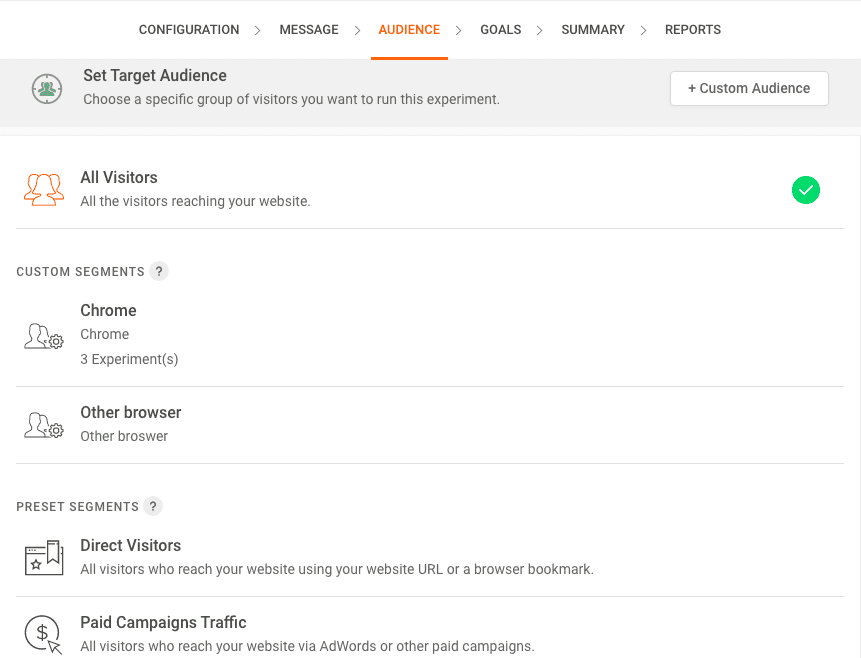The width and height of the screenshot is (861, 658).
Task: Toggle the All Visitors green checkmark
Action: 805,190
